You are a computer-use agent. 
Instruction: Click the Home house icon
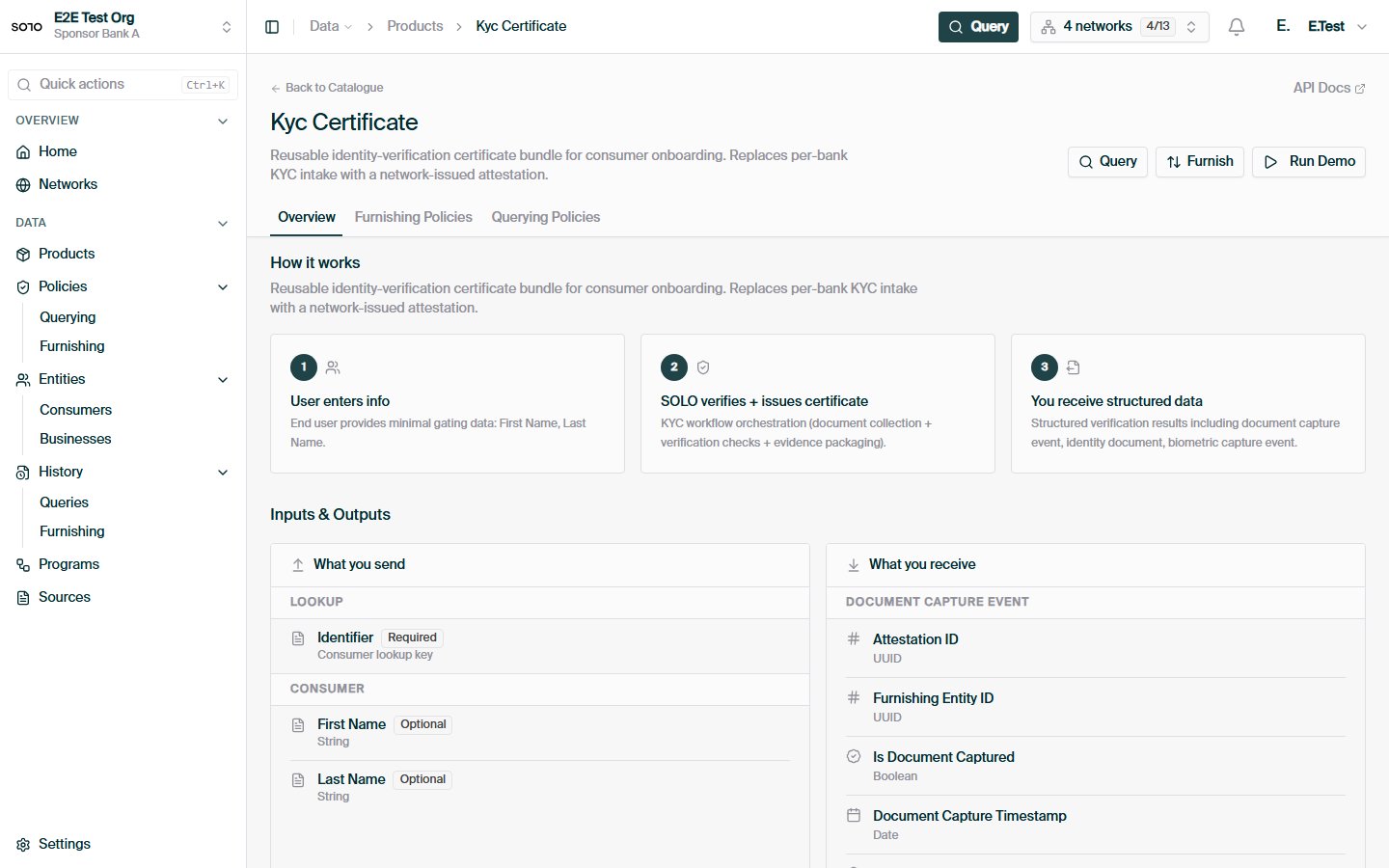[x=23, y=152]
